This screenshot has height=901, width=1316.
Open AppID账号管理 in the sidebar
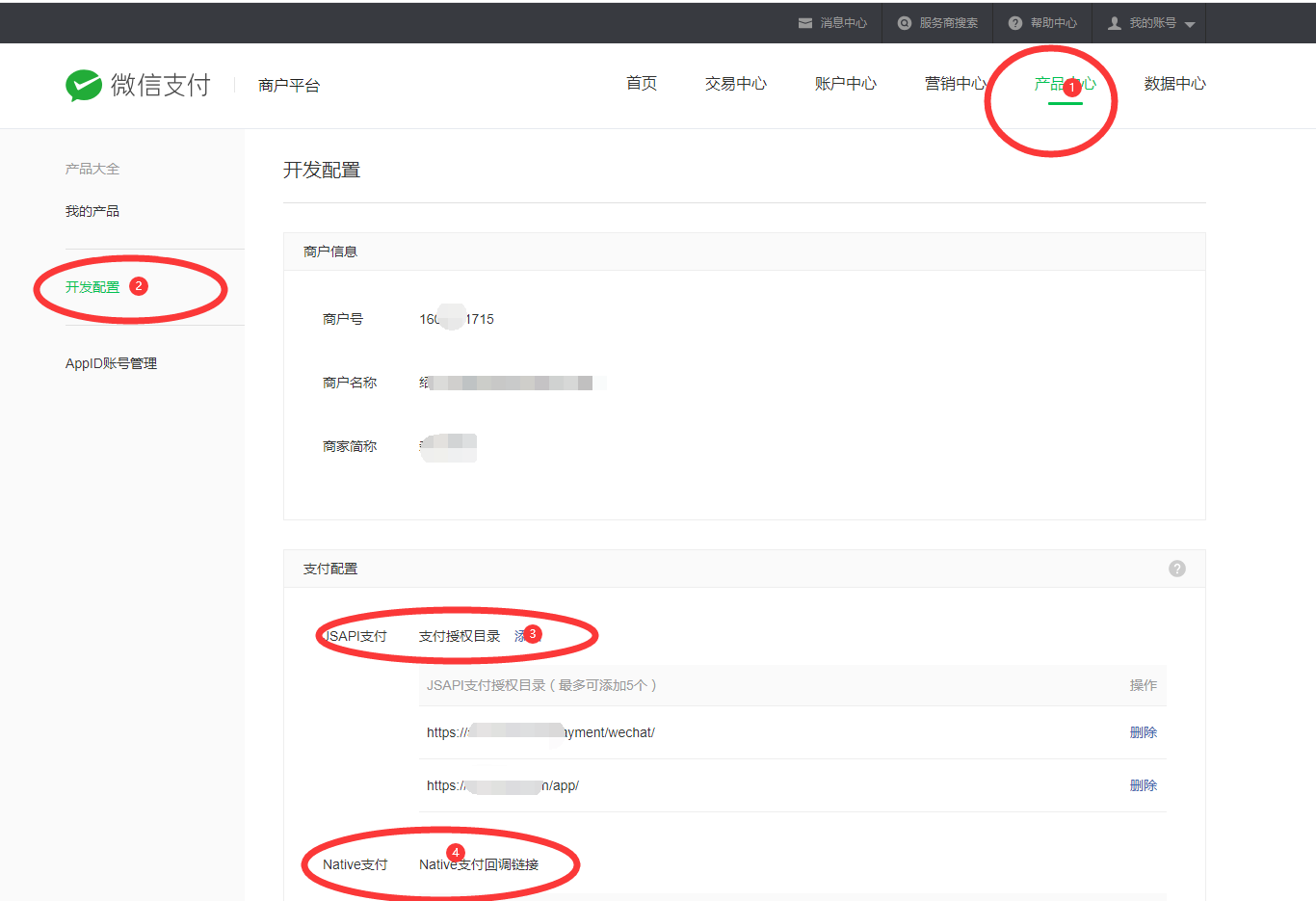click(111, 363)
